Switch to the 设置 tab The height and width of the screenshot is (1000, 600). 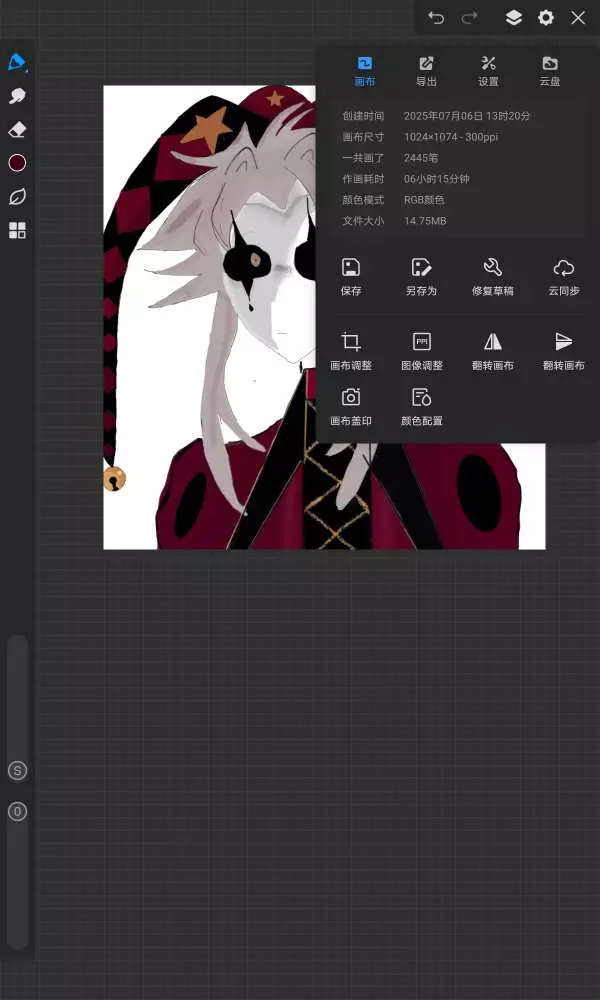pyautogui.click(x=488, y=71)
